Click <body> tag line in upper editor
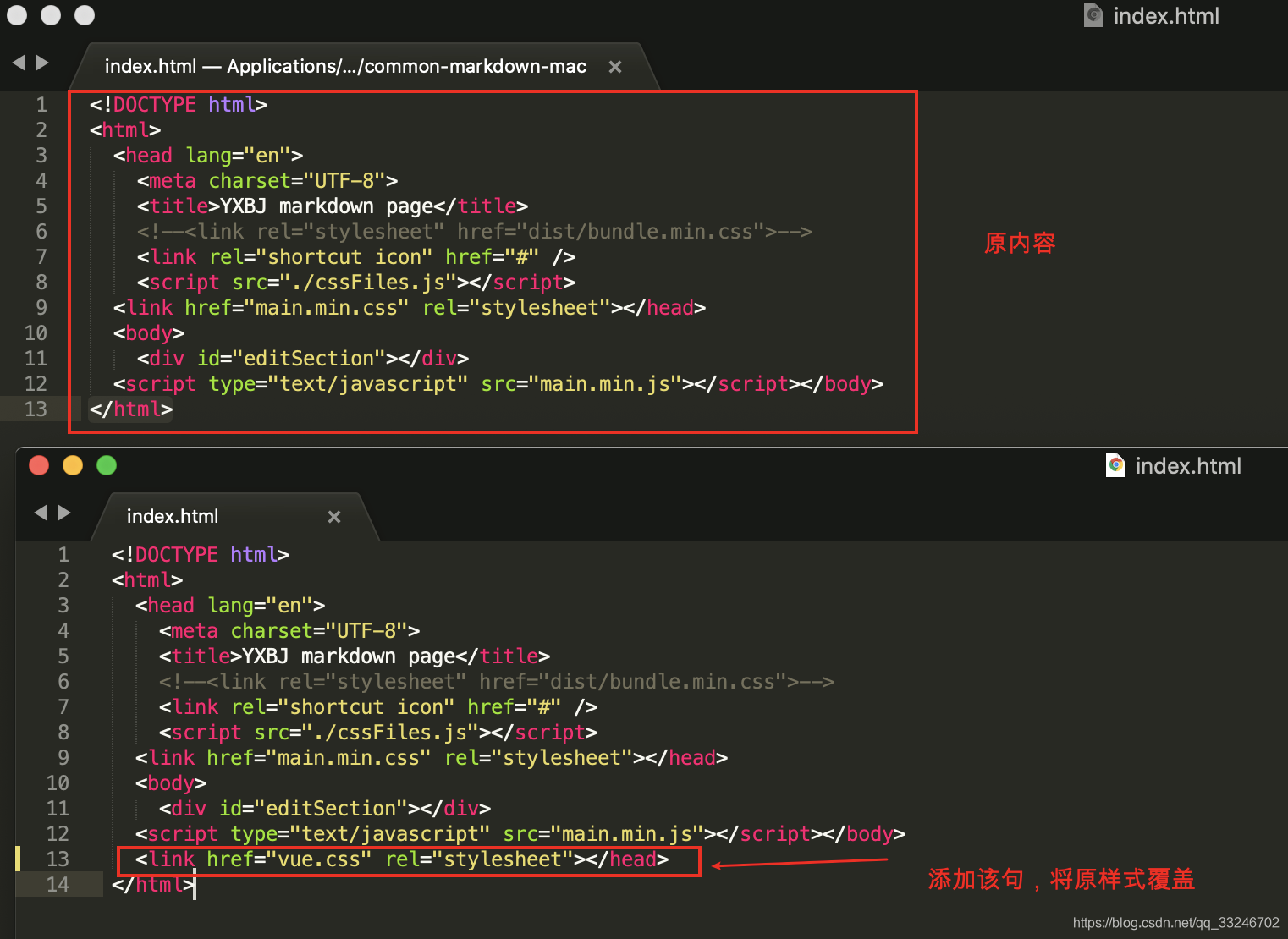 [x=149, y=333]
